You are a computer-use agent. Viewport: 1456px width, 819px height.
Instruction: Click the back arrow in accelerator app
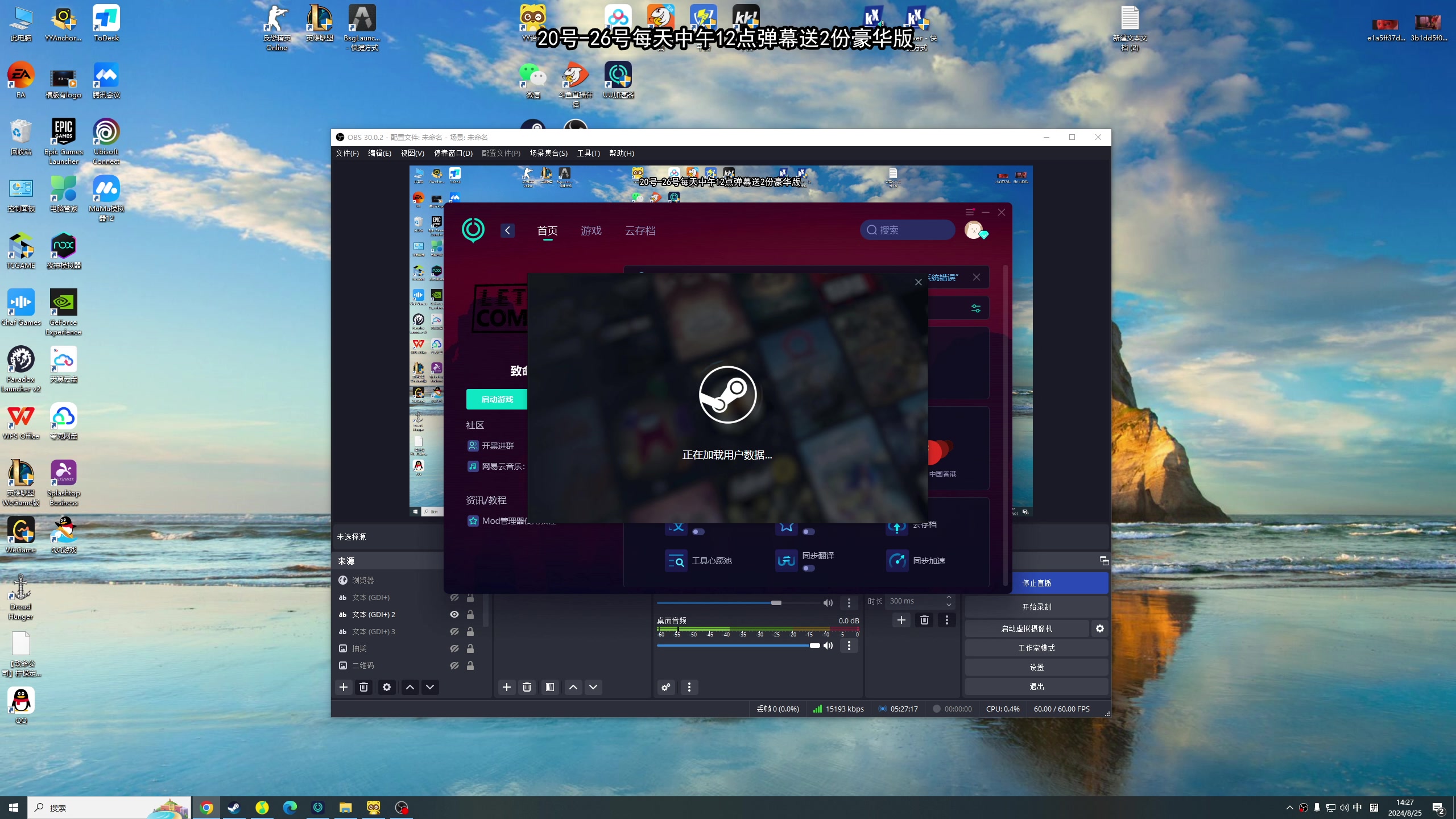[507, 230]
